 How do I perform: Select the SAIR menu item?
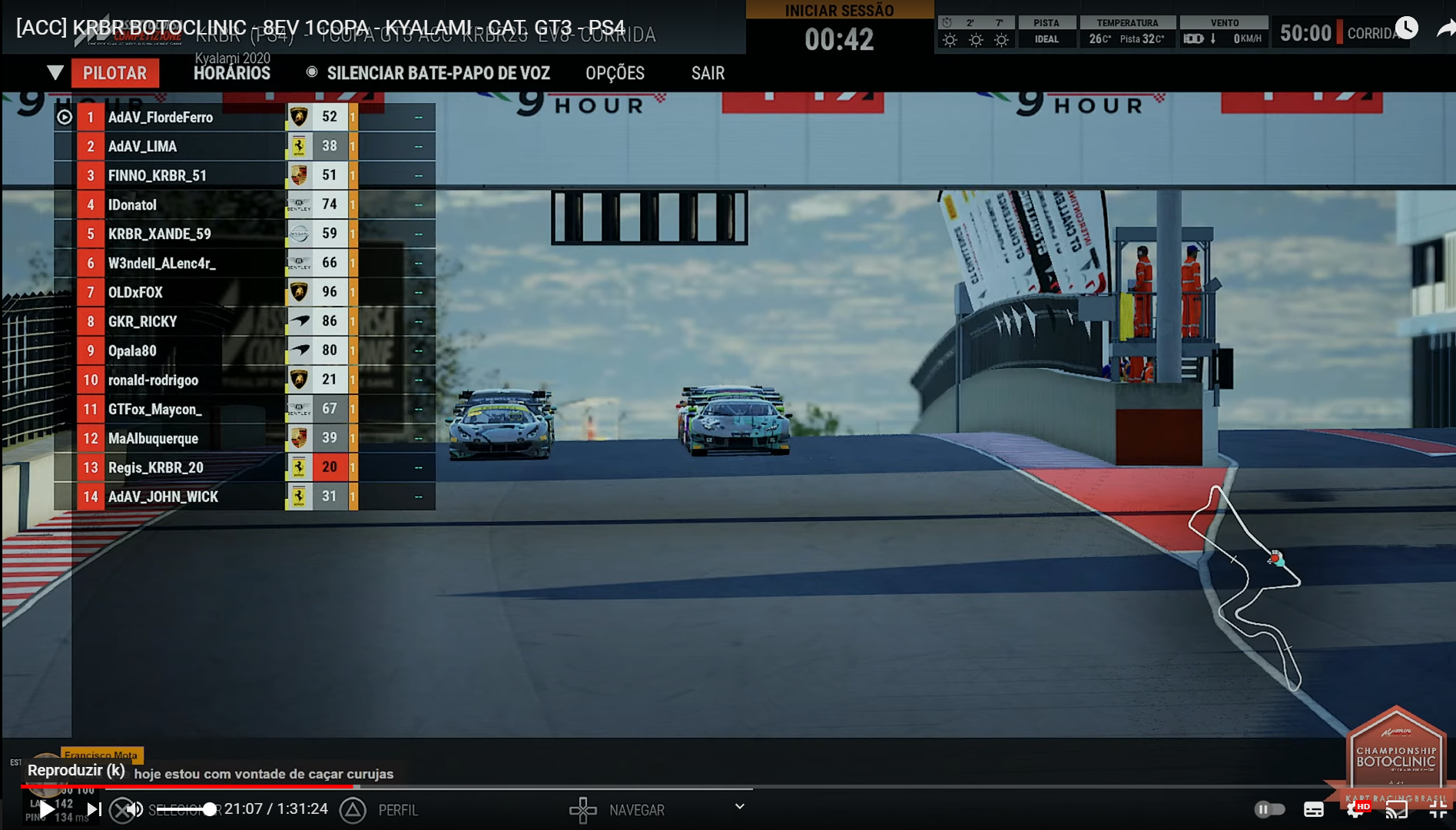[708, 73]
